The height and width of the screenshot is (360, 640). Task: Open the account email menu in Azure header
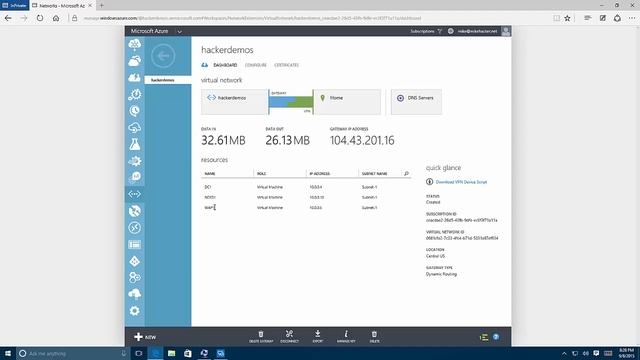(477, 31)
